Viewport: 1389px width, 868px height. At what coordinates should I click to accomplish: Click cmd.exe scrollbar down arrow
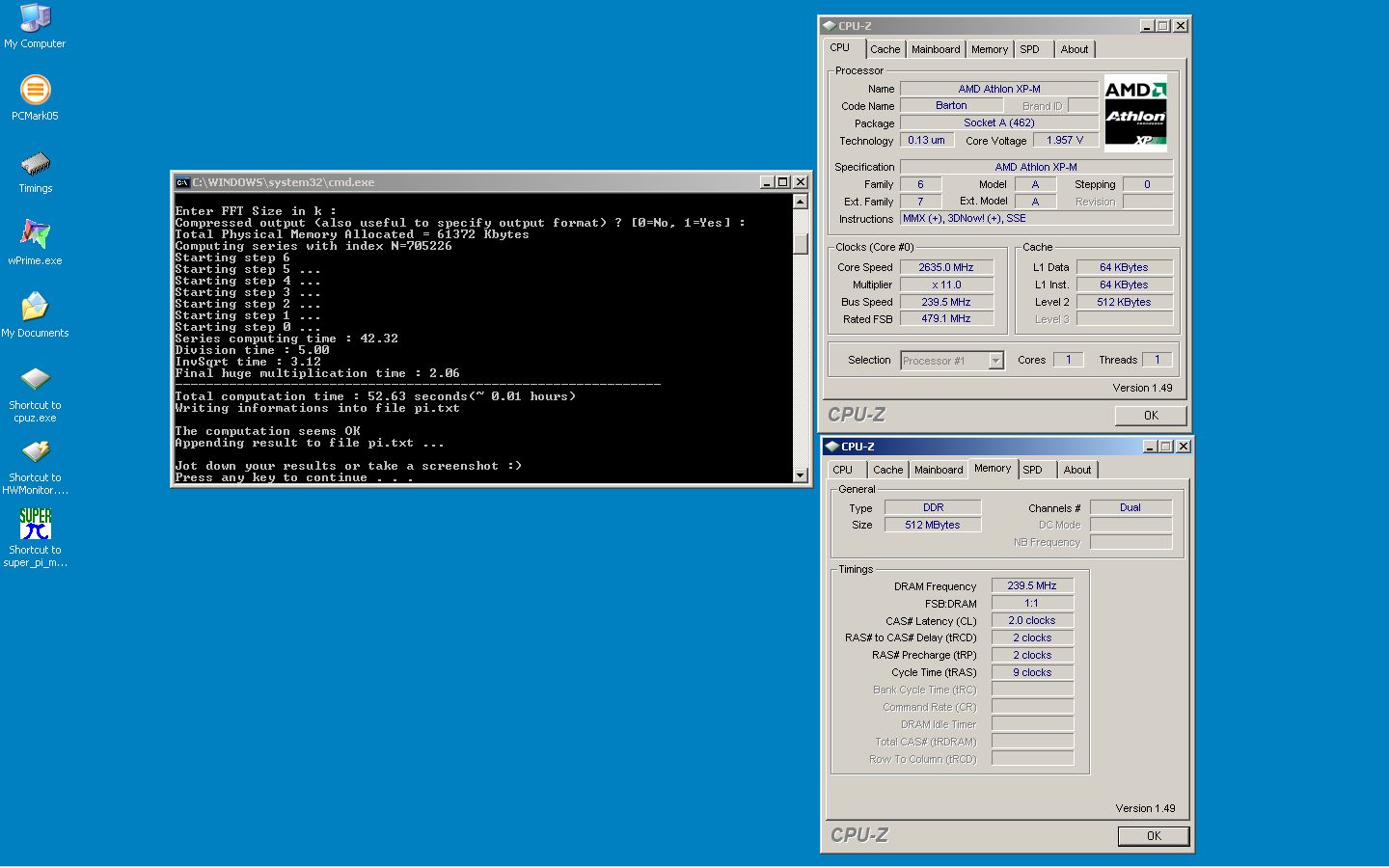[800, 475]
